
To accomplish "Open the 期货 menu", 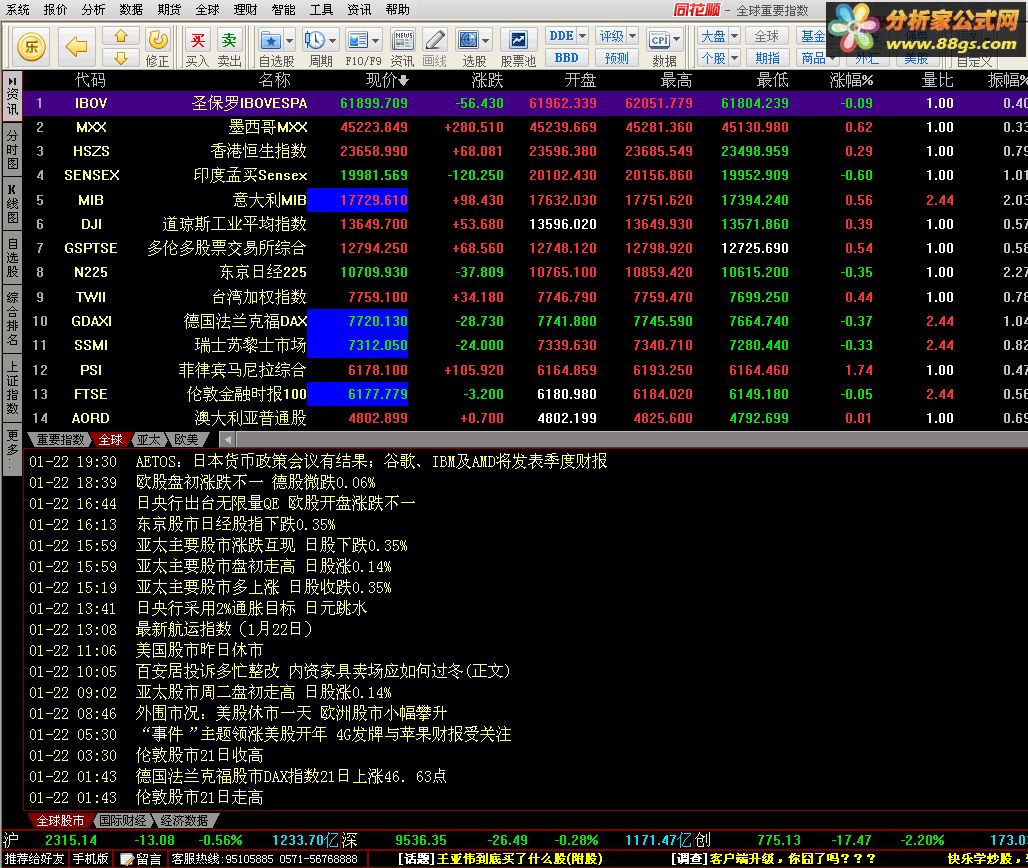I will 169,9.
